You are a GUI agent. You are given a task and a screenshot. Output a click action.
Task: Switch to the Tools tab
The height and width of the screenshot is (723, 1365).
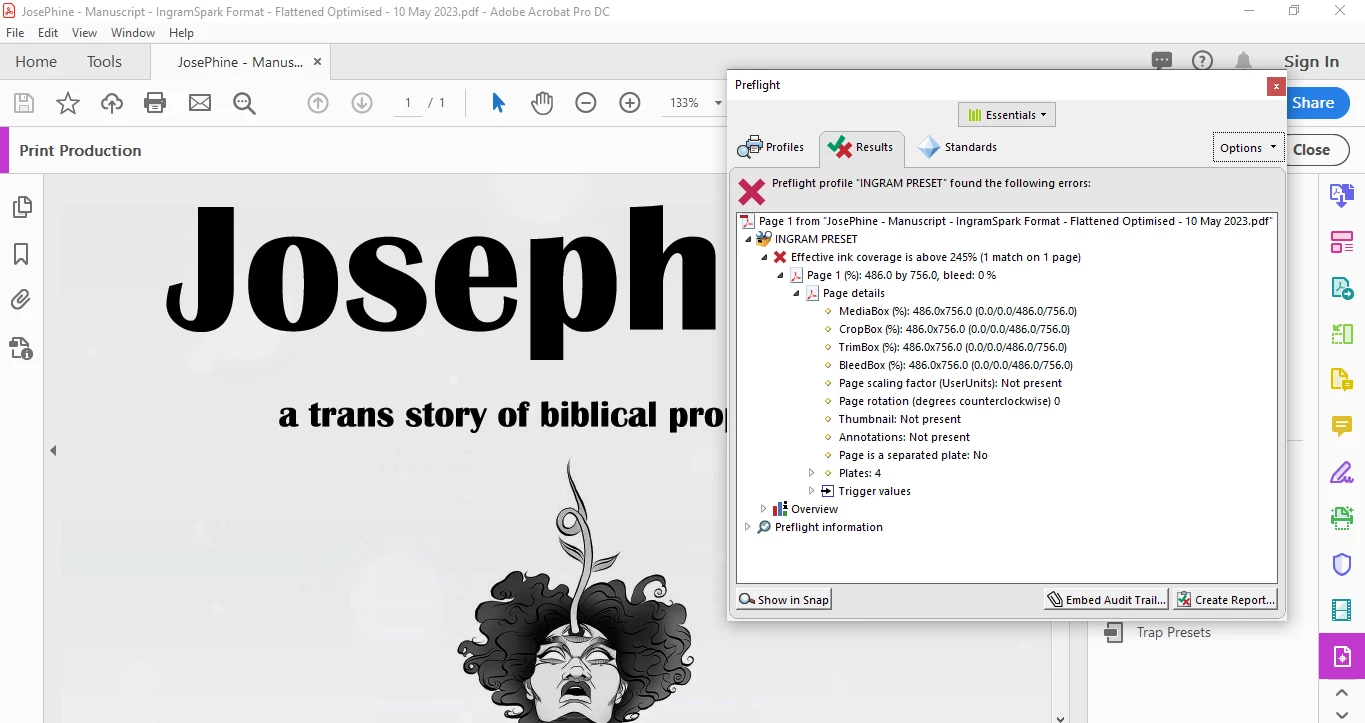(104, 62)
